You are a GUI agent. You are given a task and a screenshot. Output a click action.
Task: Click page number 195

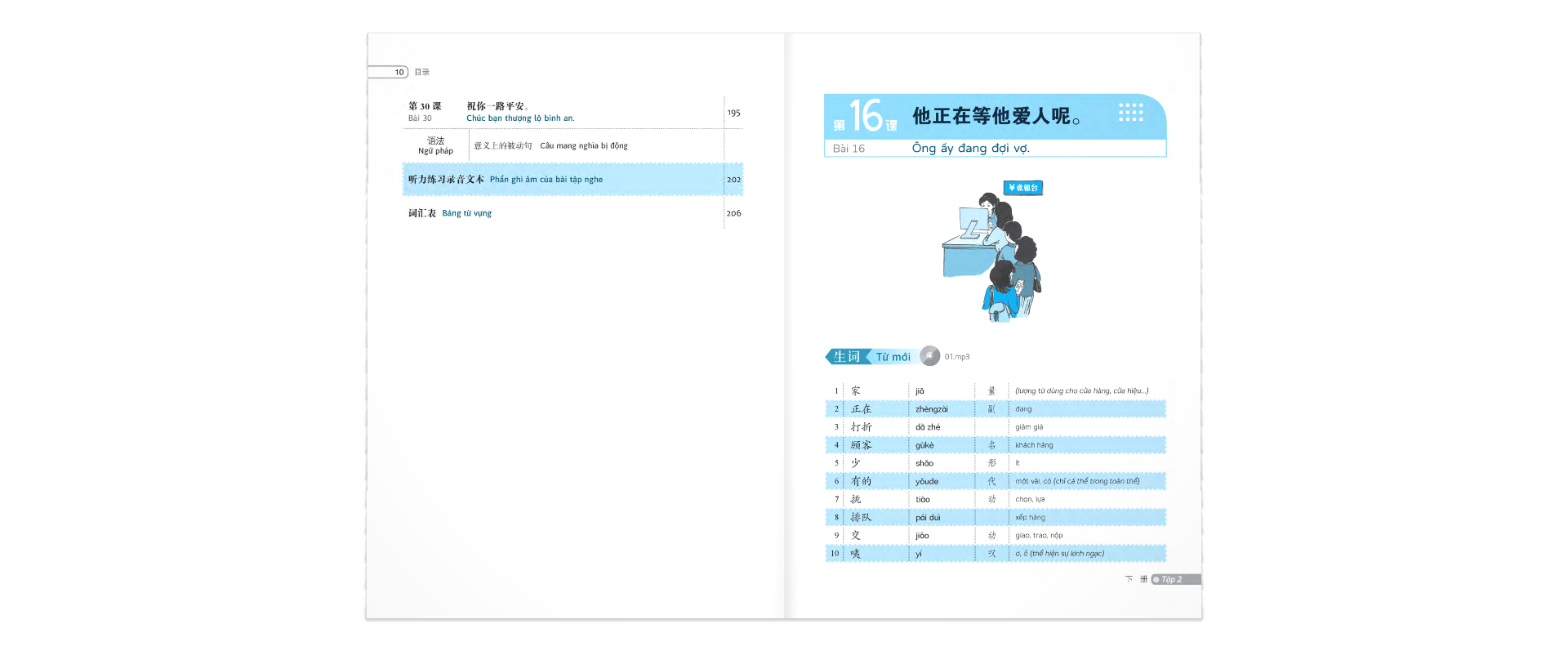[734, 113]
